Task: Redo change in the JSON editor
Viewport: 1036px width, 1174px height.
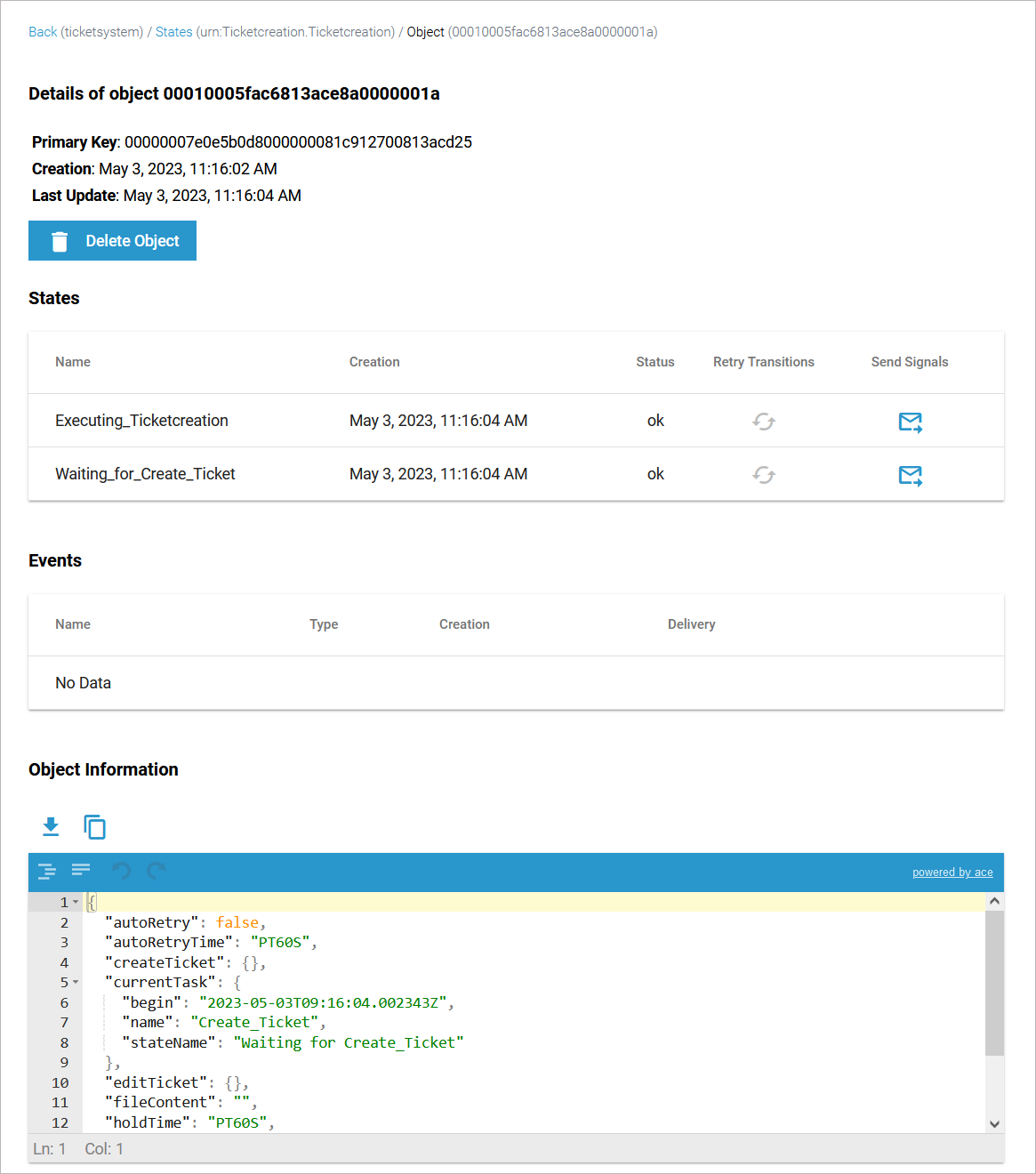Action: (x=156, y=872)
